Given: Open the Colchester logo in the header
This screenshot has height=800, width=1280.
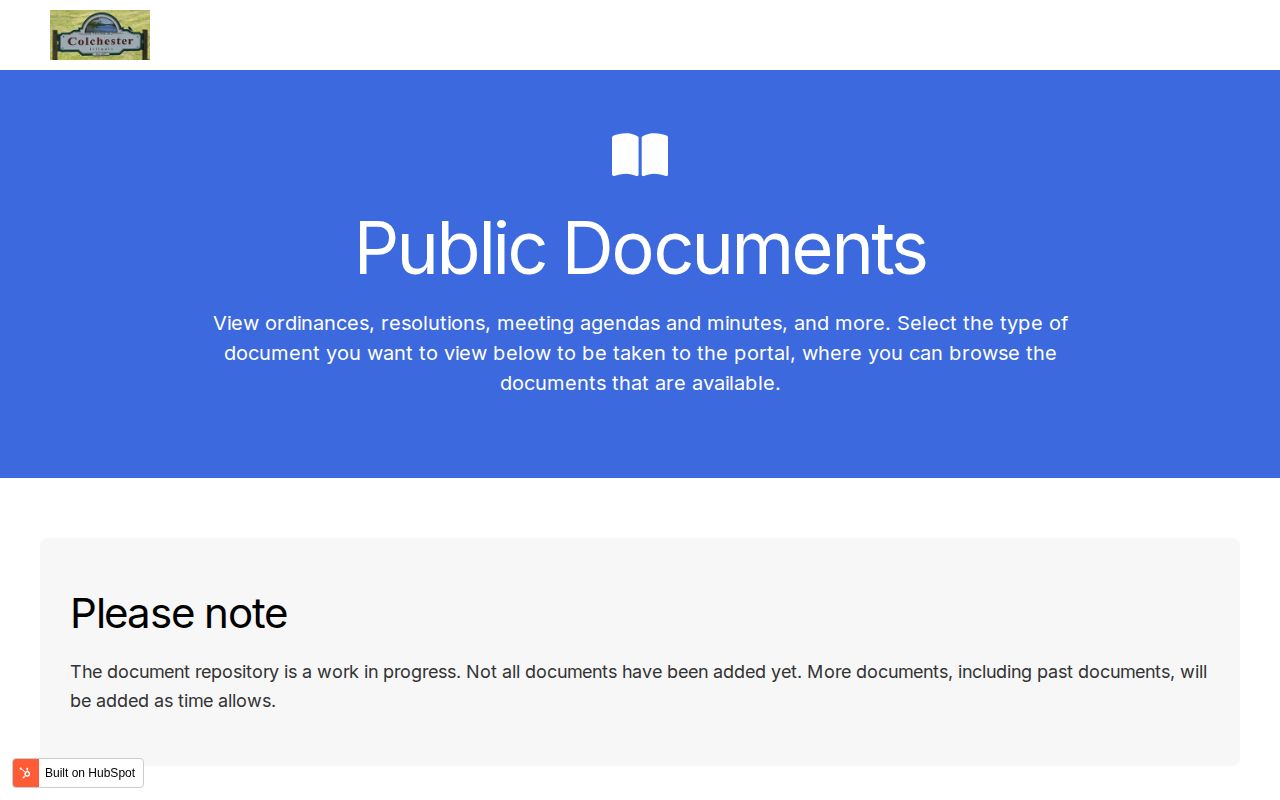Looking at the screenshot, I should [100, 35].
